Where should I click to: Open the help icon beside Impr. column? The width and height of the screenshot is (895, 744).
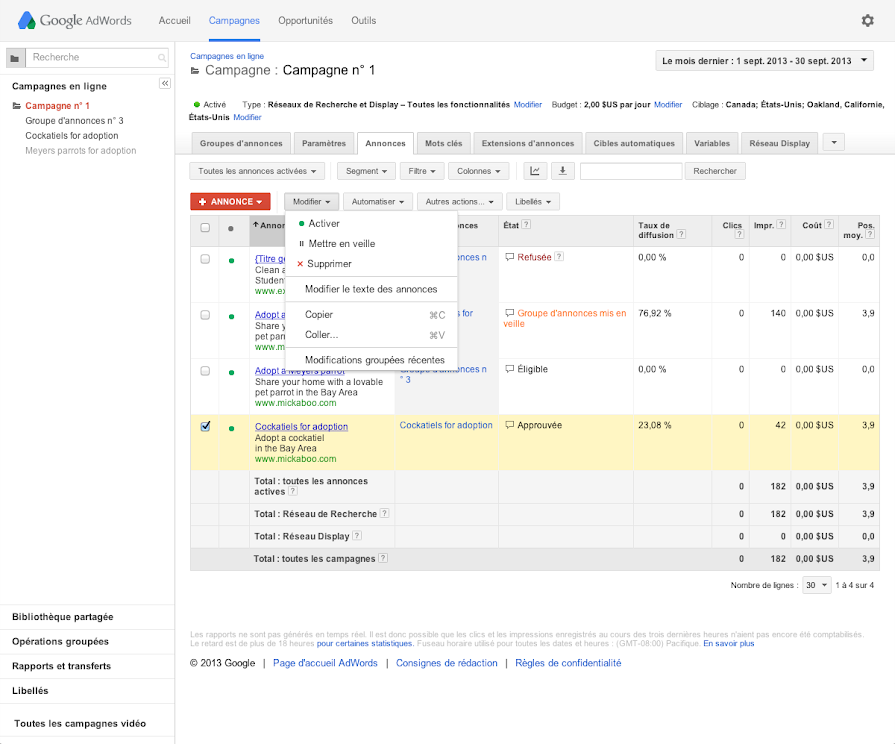(781, 224)
